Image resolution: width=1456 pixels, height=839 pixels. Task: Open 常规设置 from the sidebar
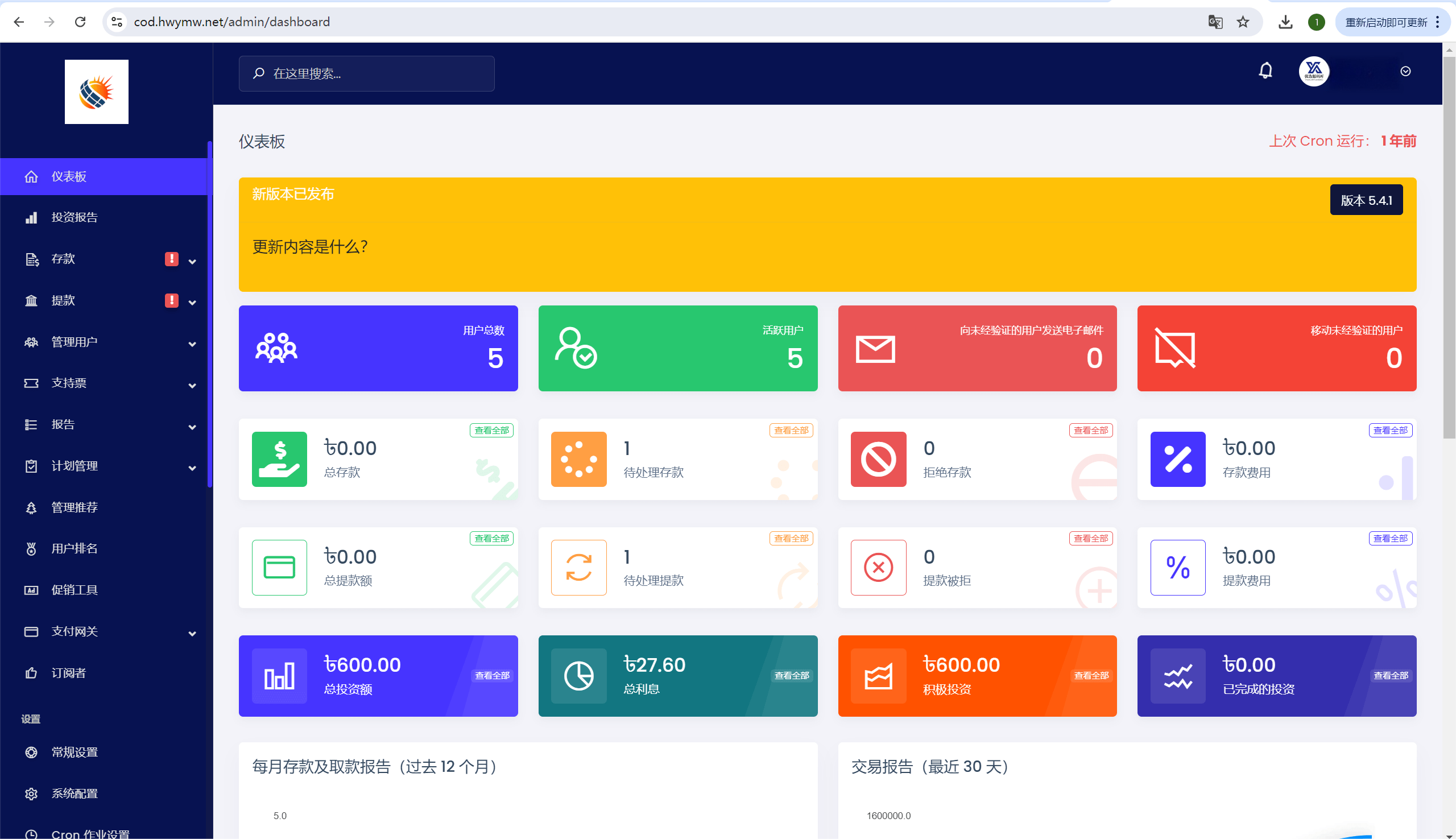click(75, 752)
